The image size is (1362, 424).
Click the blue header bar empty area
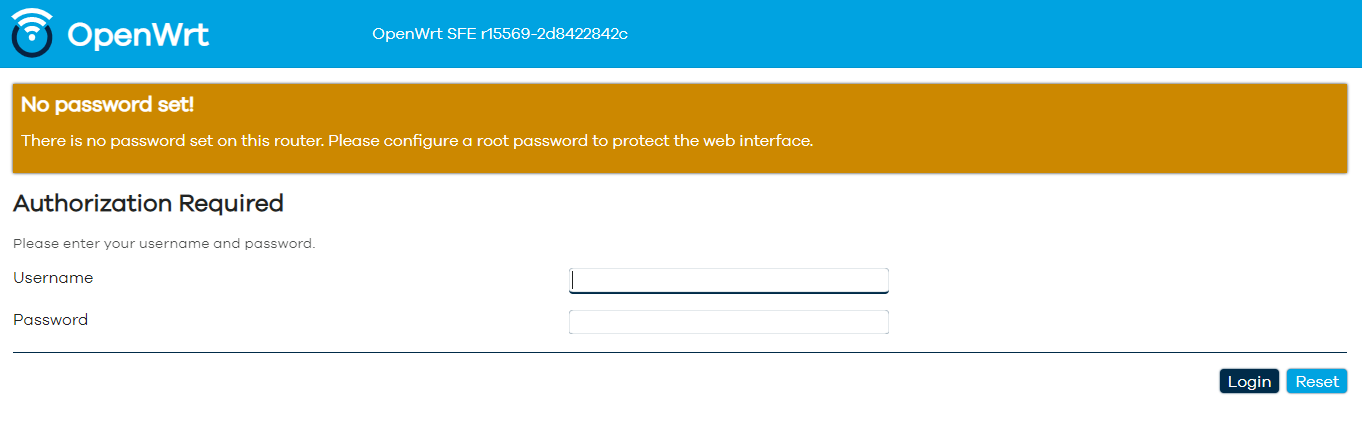click(x=1000, y=34)
